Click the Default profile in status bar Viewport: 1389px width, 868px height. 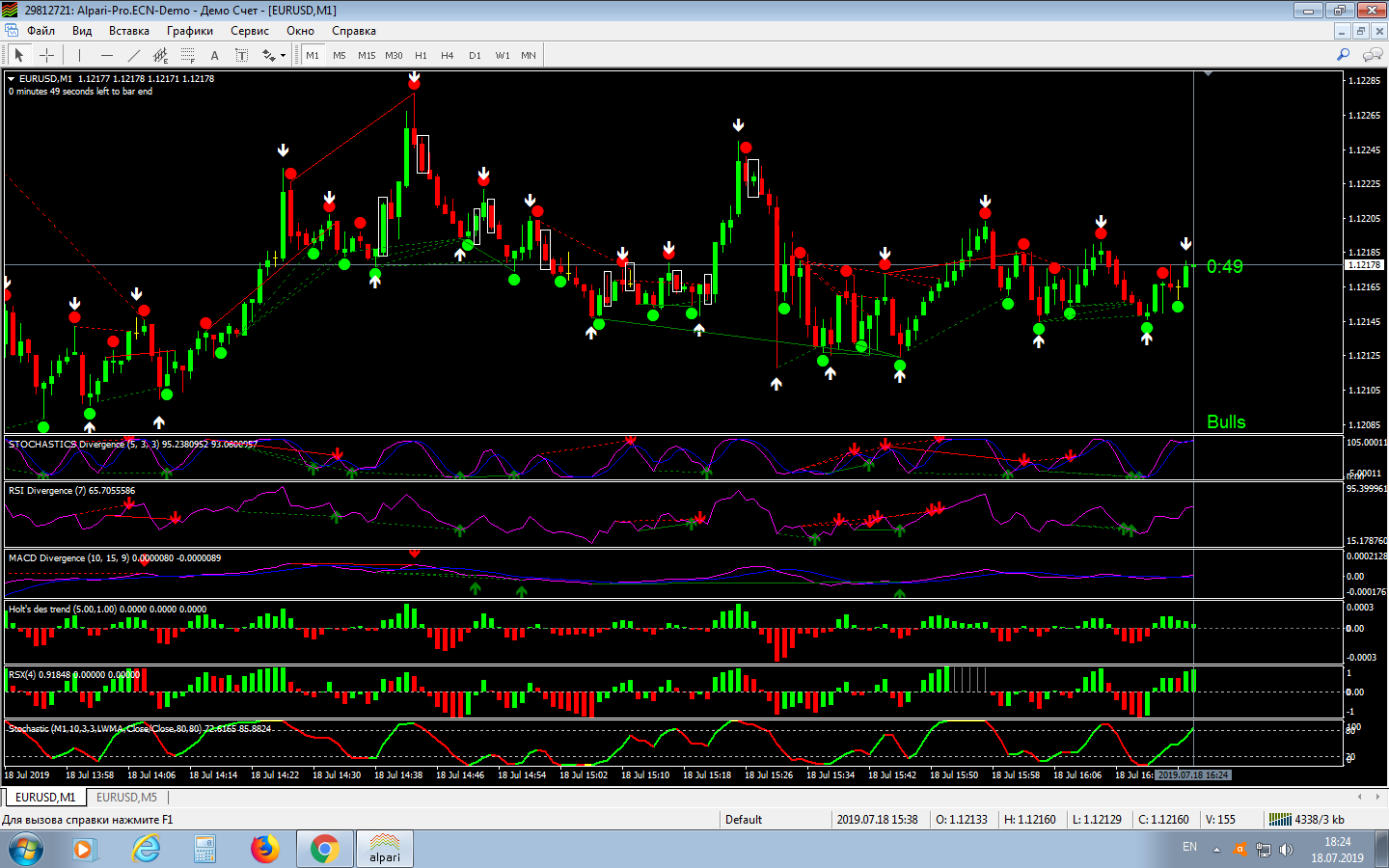744,820
